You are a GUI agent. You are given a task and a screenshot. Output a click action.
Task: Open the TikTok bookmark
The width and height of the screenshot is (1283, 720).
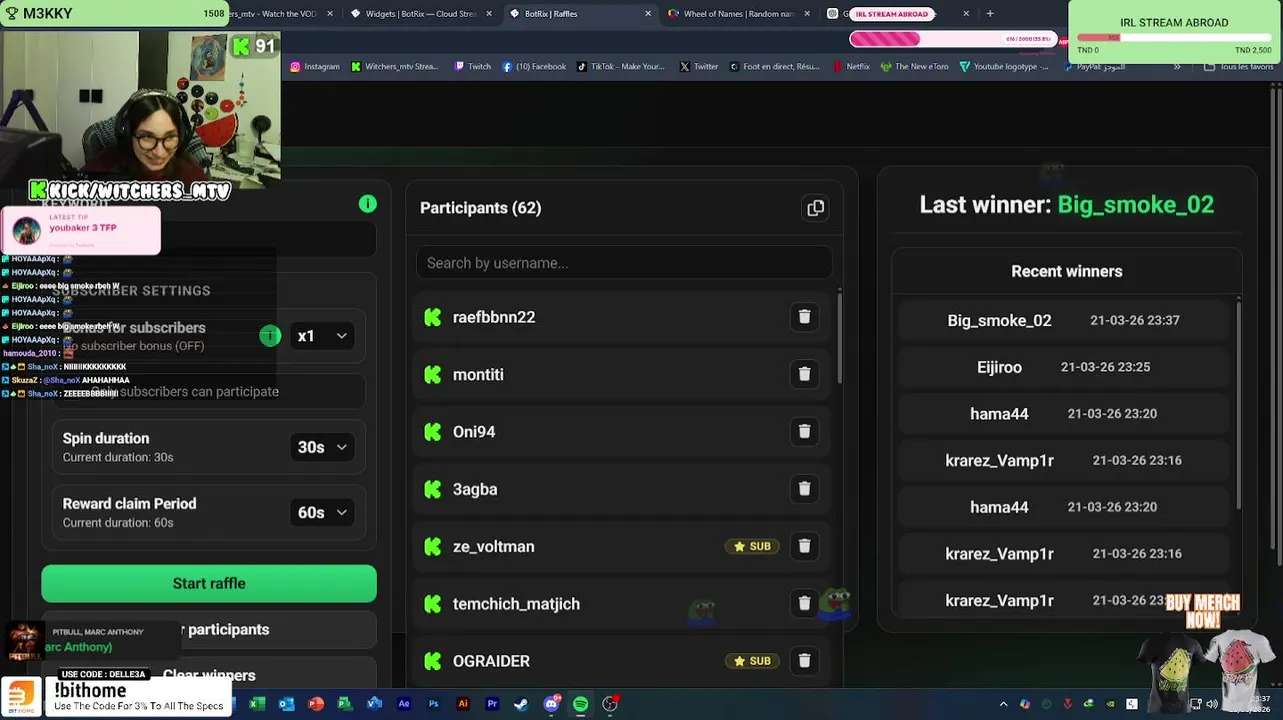coord(621,67)
